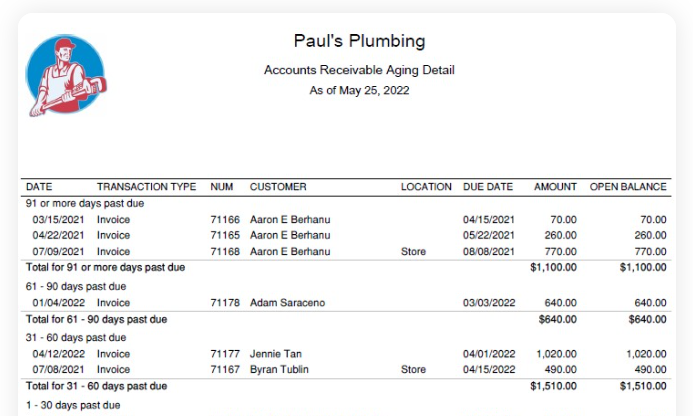Click customer Jennie Tan

coord(276,354)
